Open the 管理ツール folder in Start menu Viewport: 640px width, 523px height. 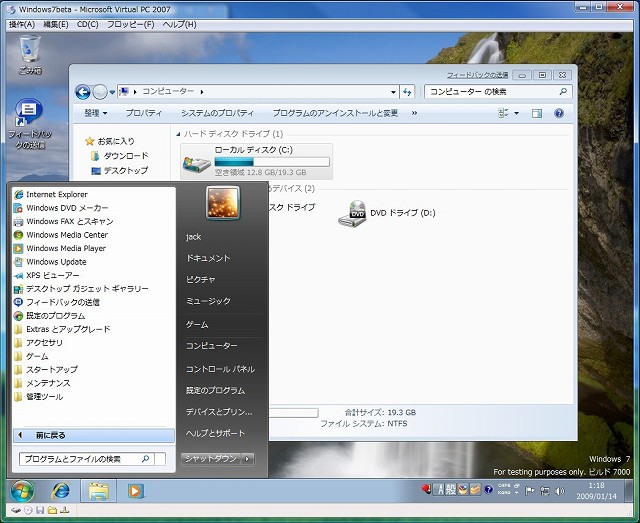pyautogui.click(x=44, y=396)
